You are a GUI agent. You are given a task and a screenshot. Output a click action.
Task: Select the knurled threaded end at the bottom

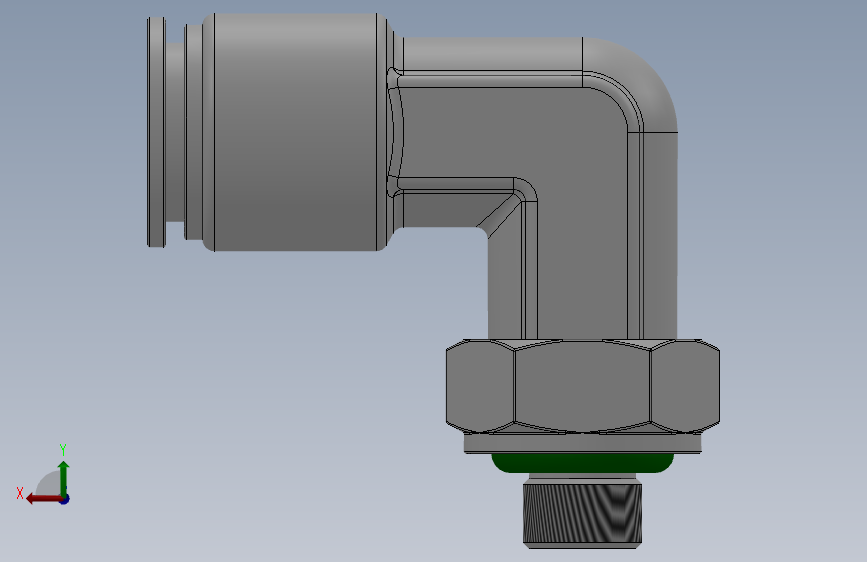point(582,515)
